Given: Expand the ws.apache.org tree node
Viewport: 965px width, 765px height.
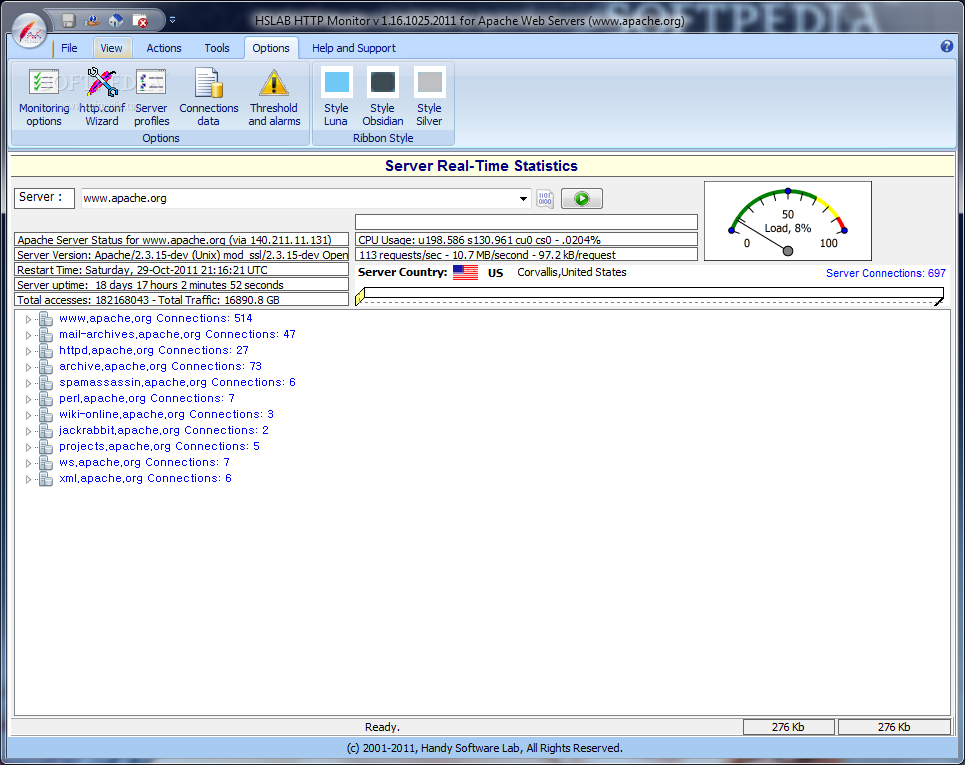Looking at the screenshot, I should pos(28,463).
